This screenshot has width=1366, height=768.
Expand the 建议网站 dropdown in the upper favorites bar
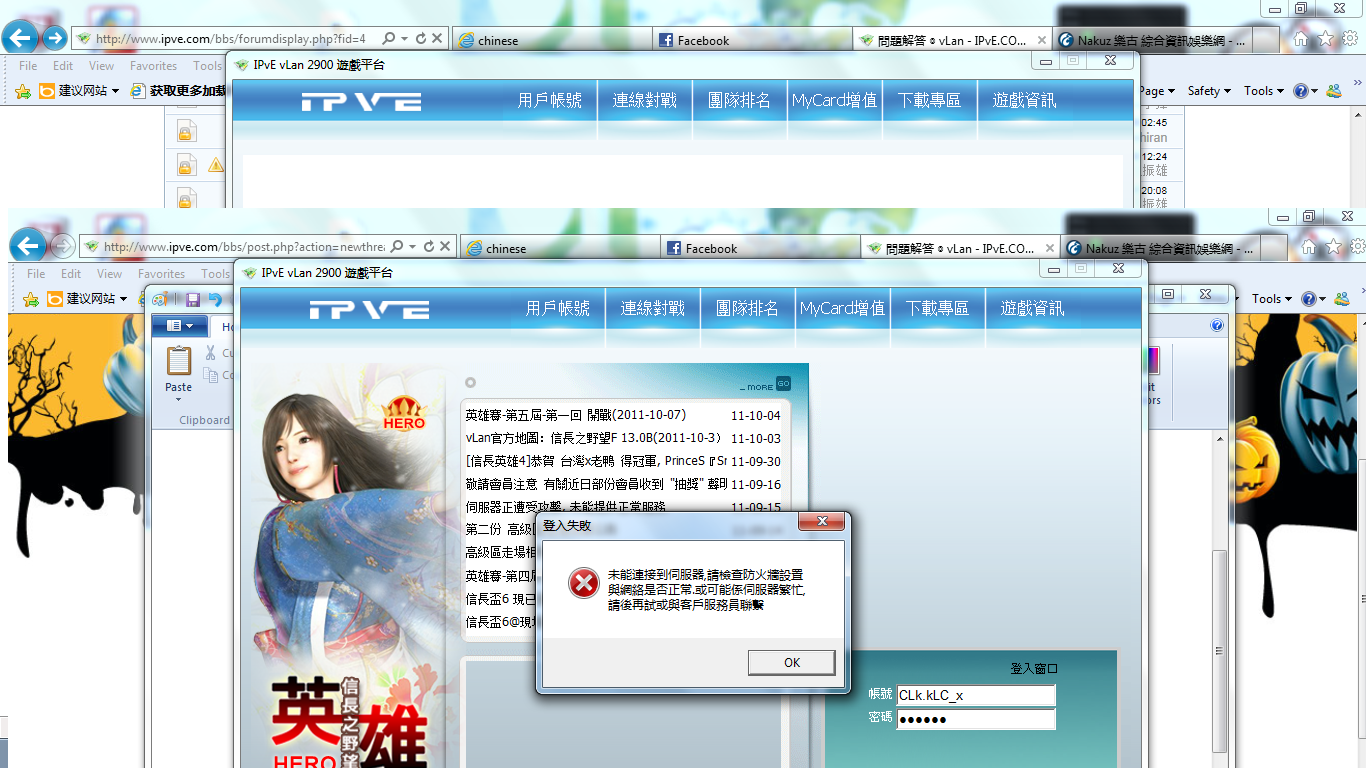[x=115, y=91]
